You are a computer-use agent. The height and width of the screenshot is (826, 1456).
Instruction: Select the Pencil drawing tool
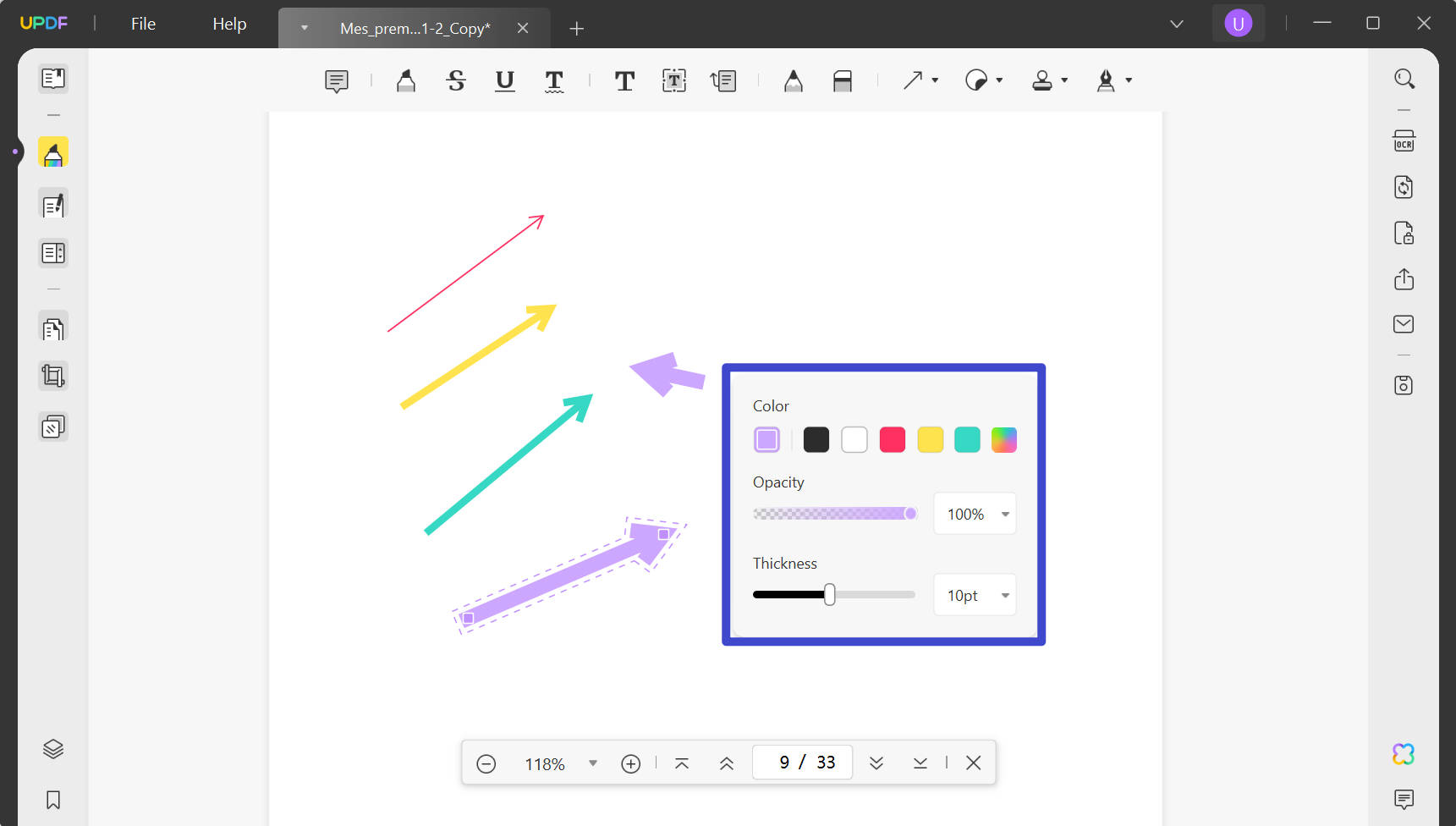coord(793,80)
